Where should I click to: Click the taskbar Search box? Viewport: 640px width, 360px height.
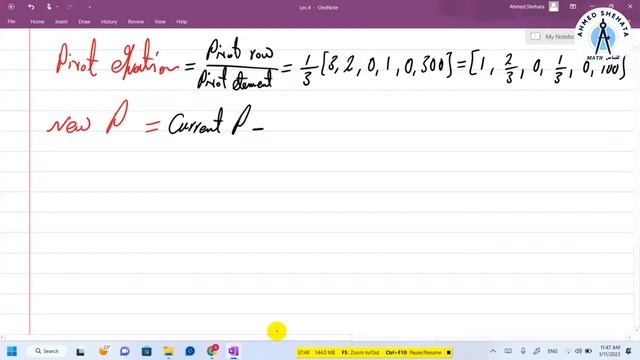(47, 351)
